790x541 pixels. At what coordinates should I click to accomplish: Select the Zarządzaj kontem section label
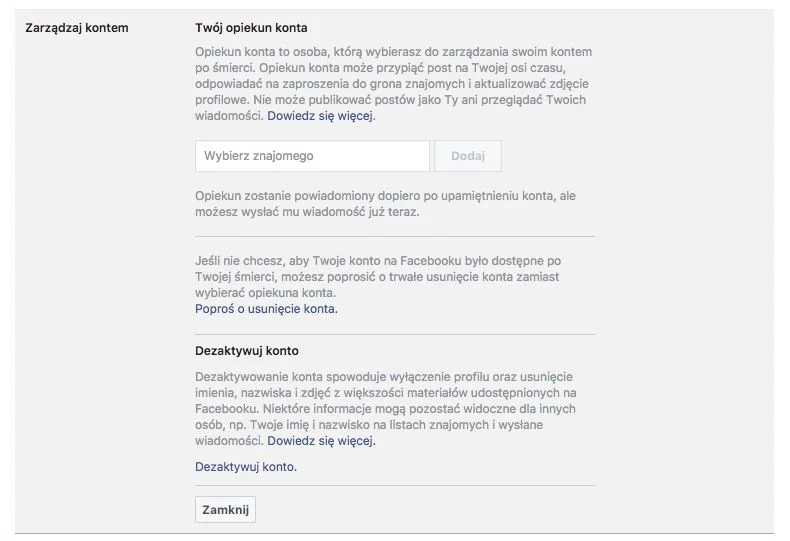77,28
